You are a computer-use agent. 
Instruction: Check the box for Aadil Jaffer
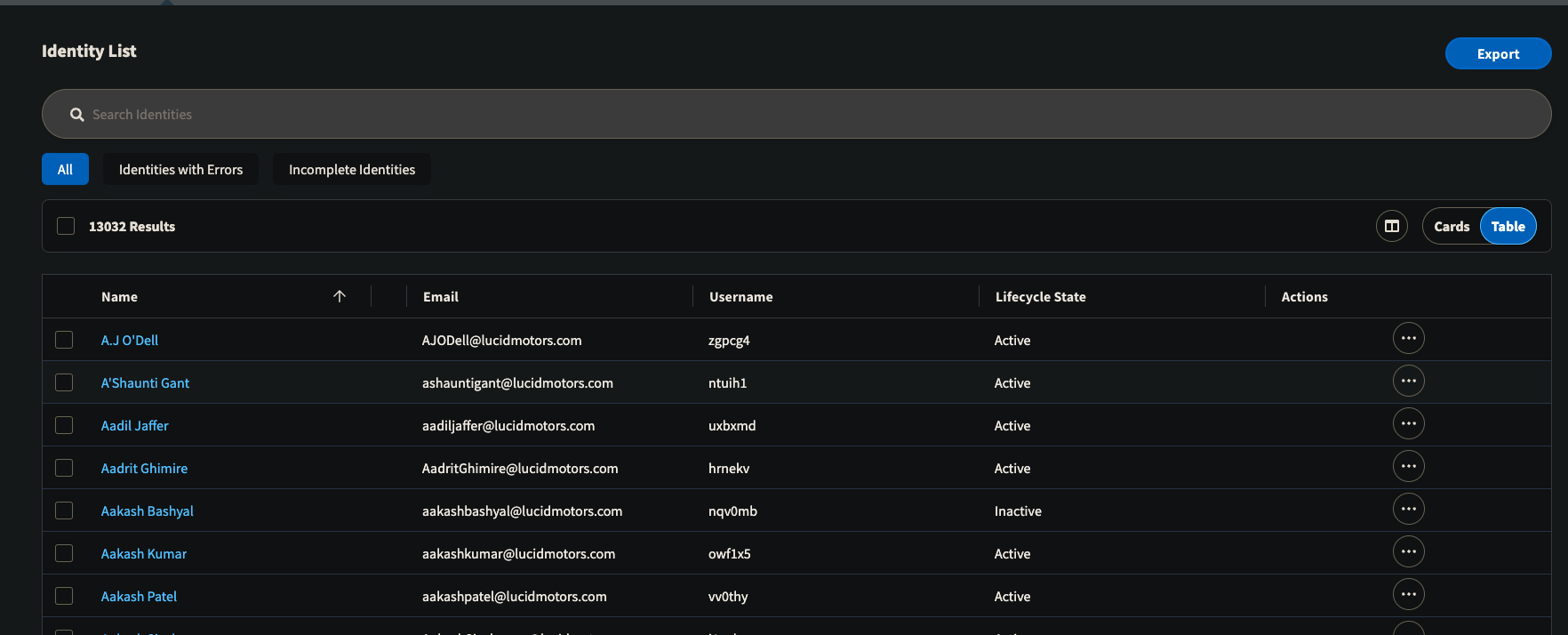(x=64, y=425)
